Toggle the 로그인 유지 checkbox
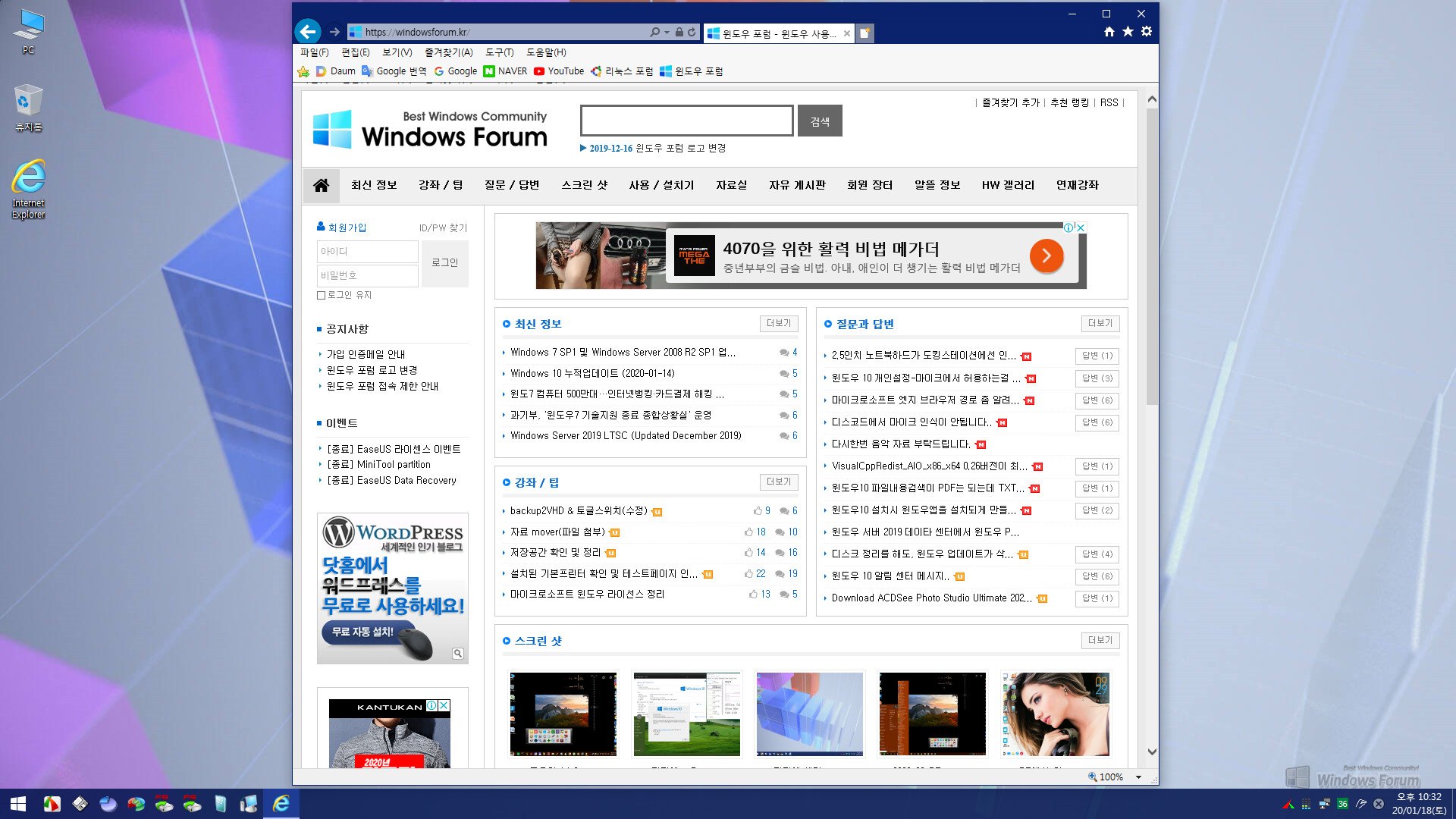The image size is (1456, 819). [x=322, y=295]
